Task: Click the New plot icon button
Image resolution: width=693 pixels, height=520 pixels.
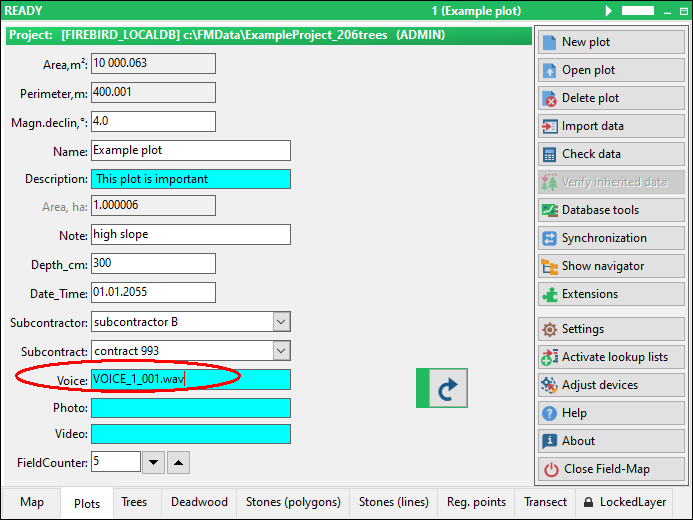Action: point(550,42)
